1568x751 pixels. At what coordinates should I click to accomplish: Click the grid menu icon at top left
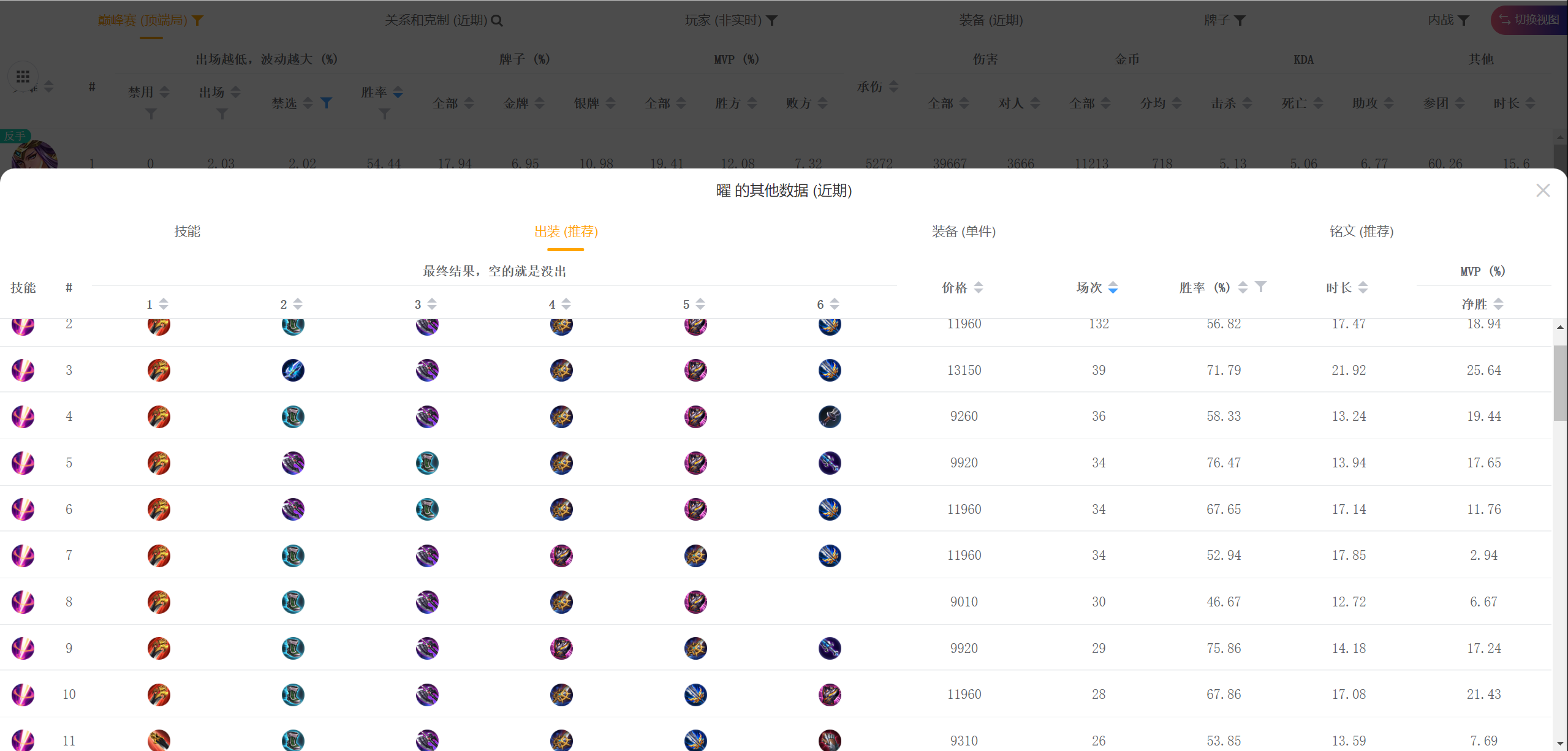[23, 77]
